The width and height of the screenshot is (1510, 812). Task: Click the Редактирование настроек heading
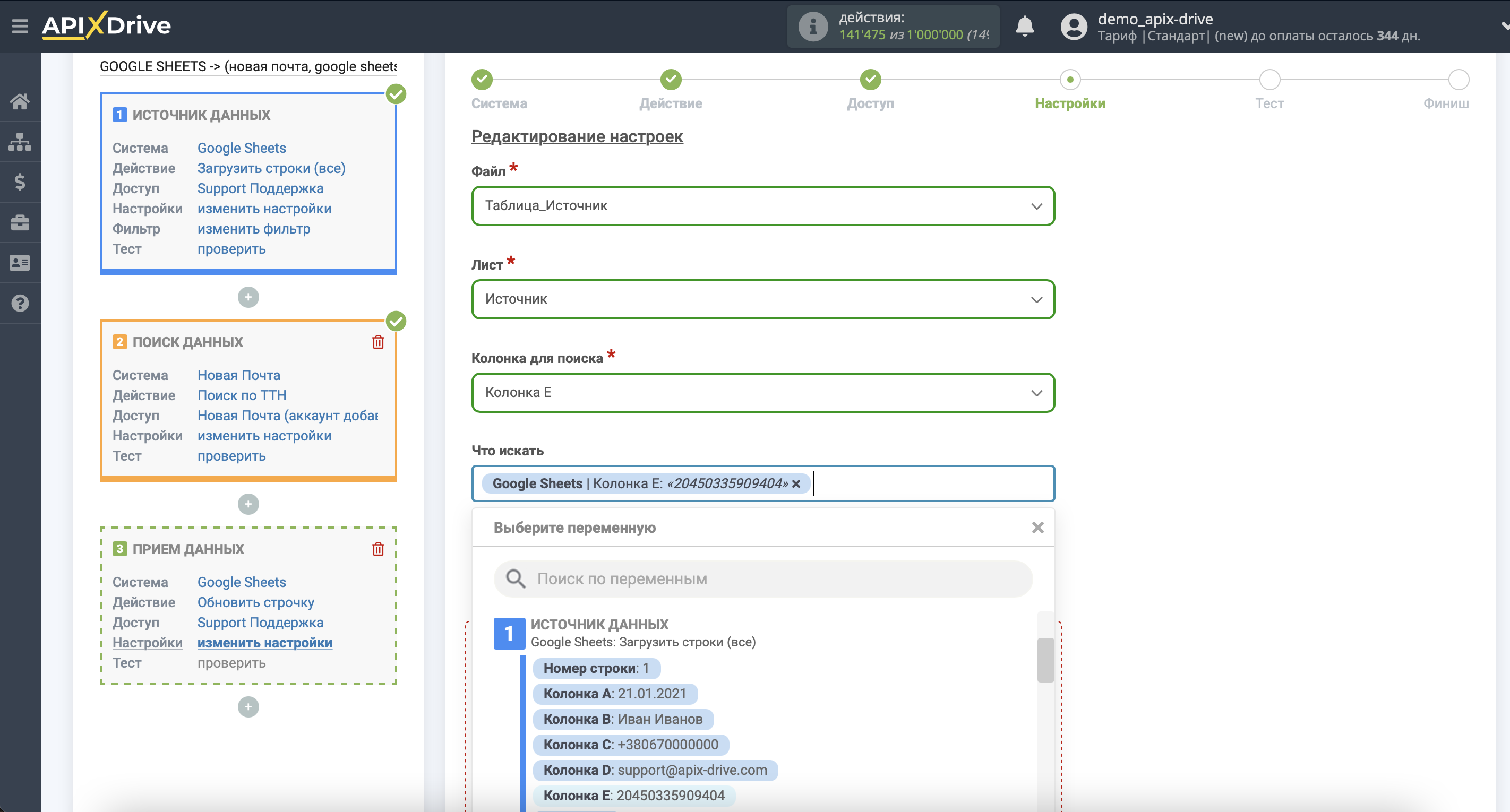[577, 136]
